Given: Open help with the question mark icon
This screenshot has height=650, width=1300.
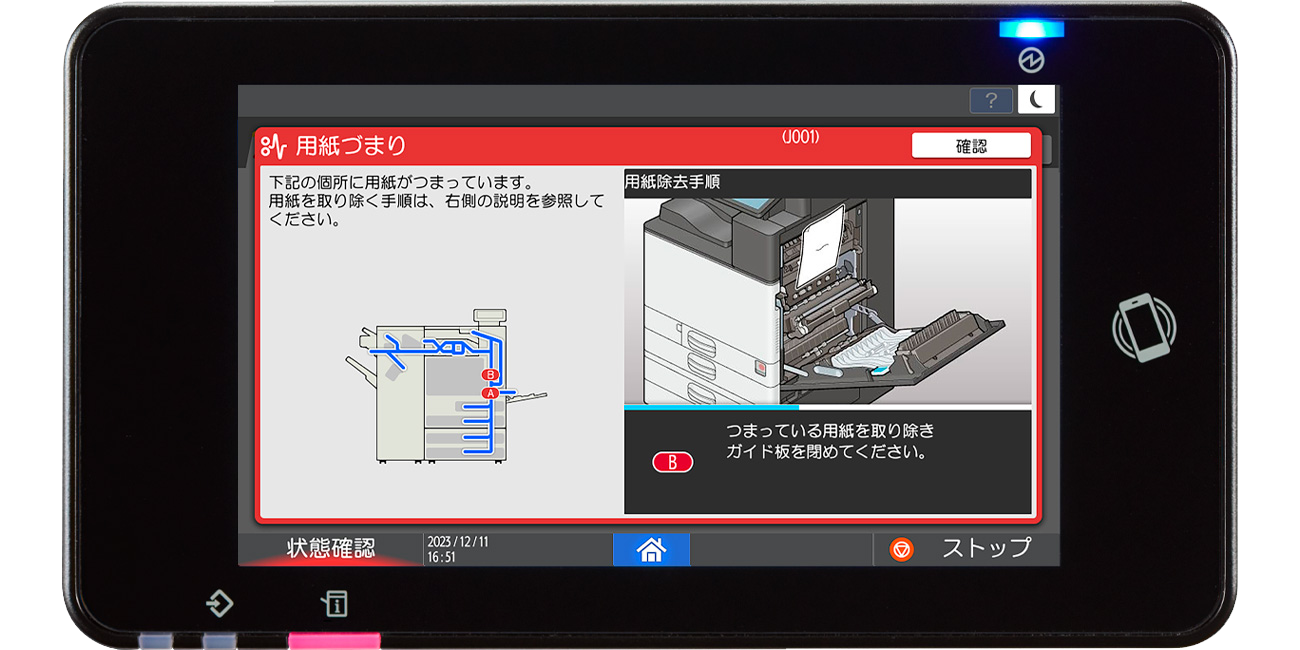Looking at the screenshot, I should click(x=990, y=100).
